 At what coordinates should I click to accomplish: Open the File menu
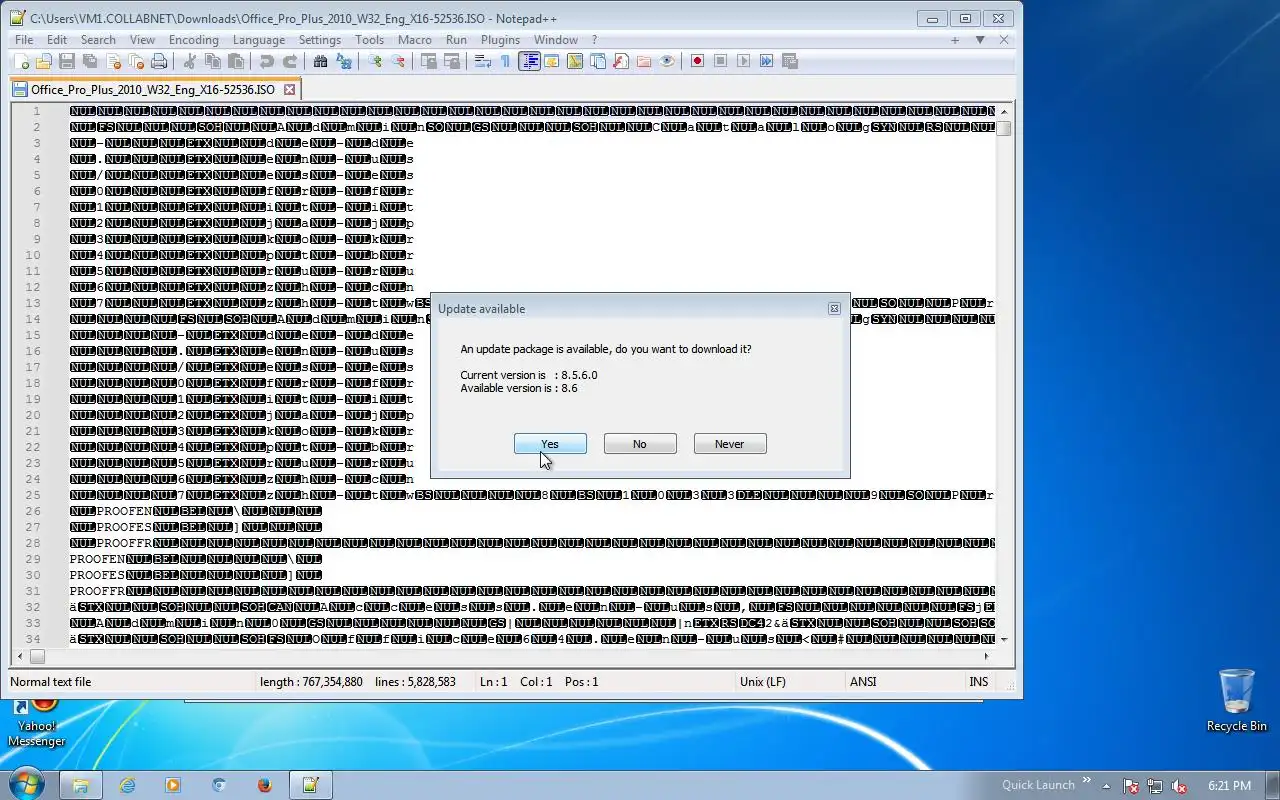[x=24, y=40]
